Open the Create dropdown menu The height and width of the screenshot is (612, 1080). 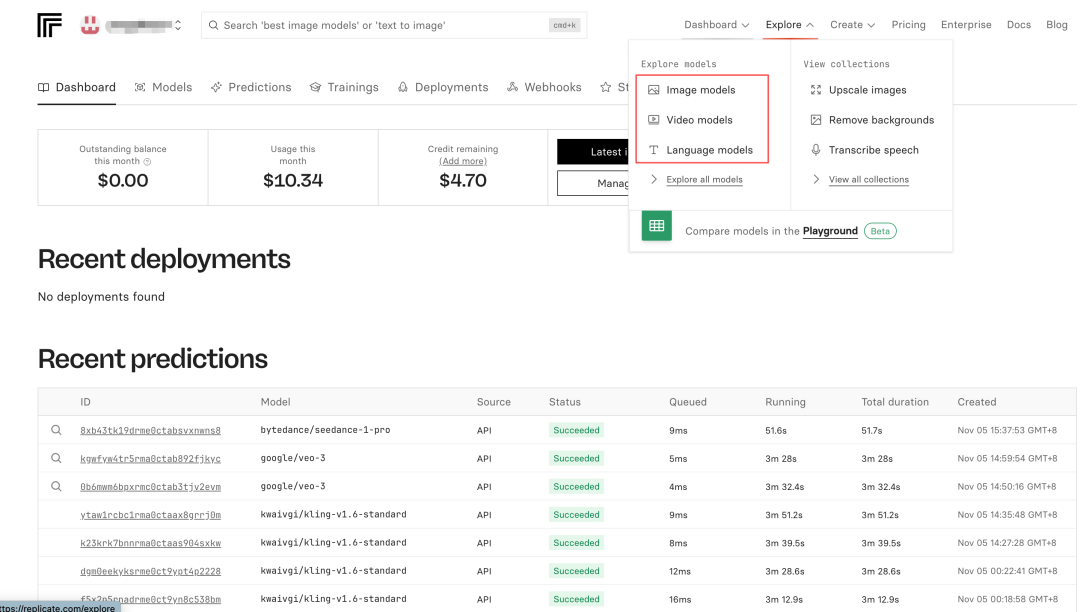pos(852,25)
